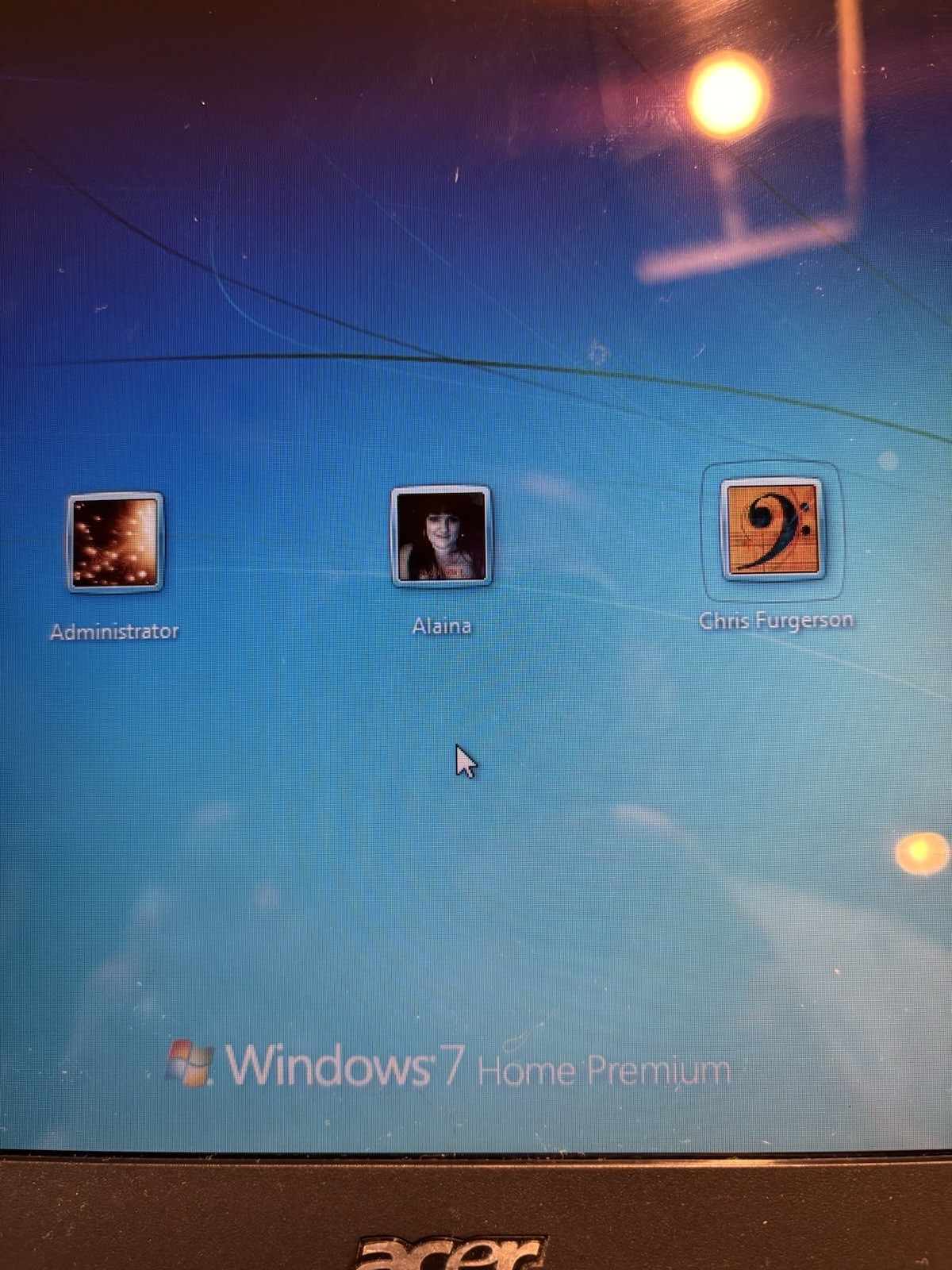
Task: Click the Administrator user name label
Action: (114, 632)
